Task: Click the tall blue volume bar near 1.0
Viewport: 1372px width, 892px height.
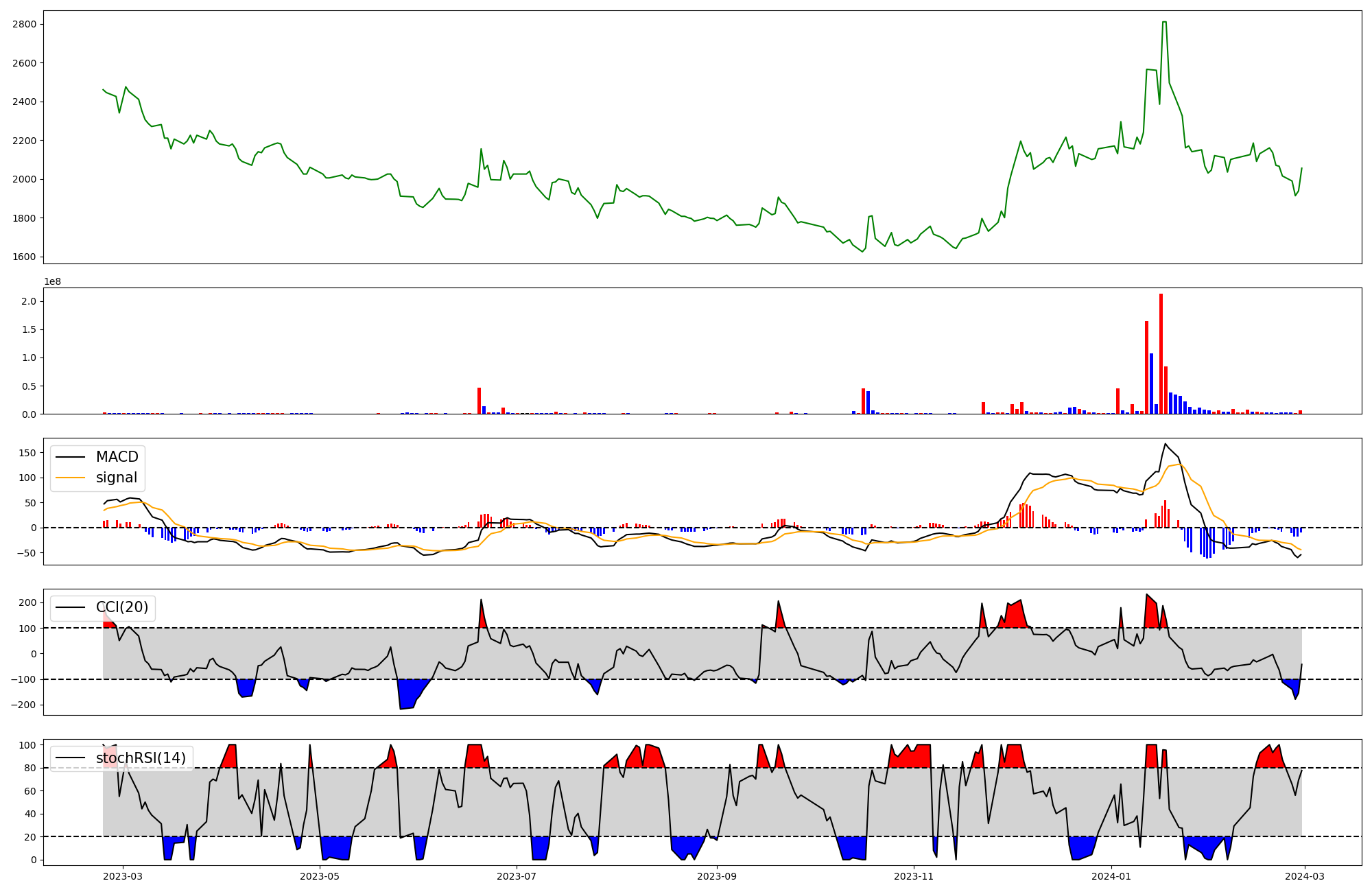Action: pos(1151,383)
